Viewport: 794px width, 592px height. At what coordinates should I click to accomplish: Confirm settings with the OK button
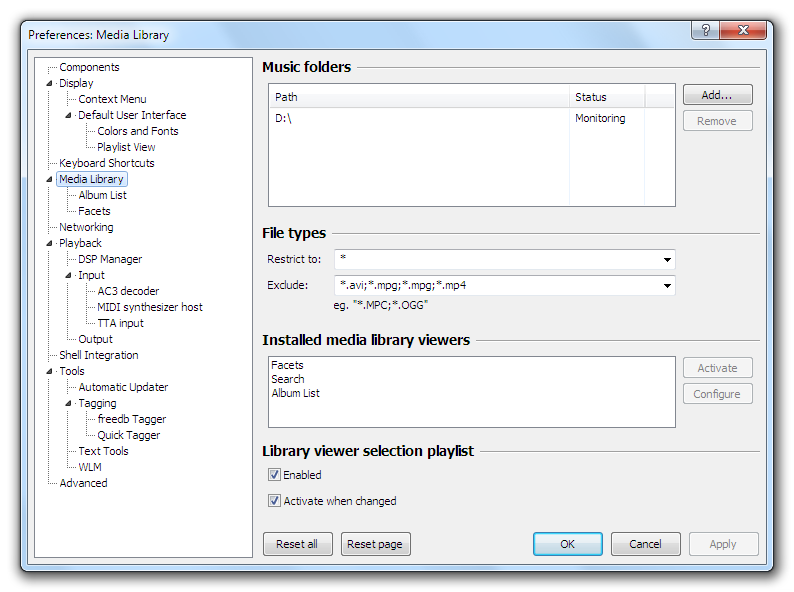tap(567, 544)
